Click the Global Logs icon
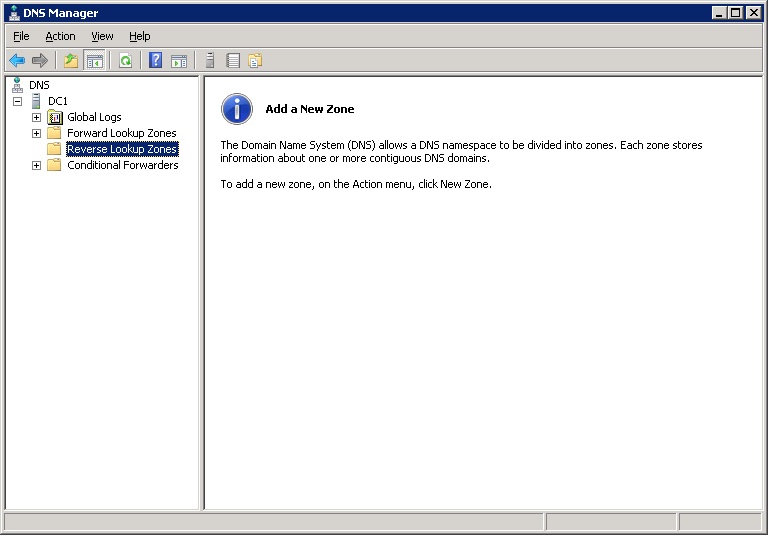This screenshot has height=535, width=768. 55,117
